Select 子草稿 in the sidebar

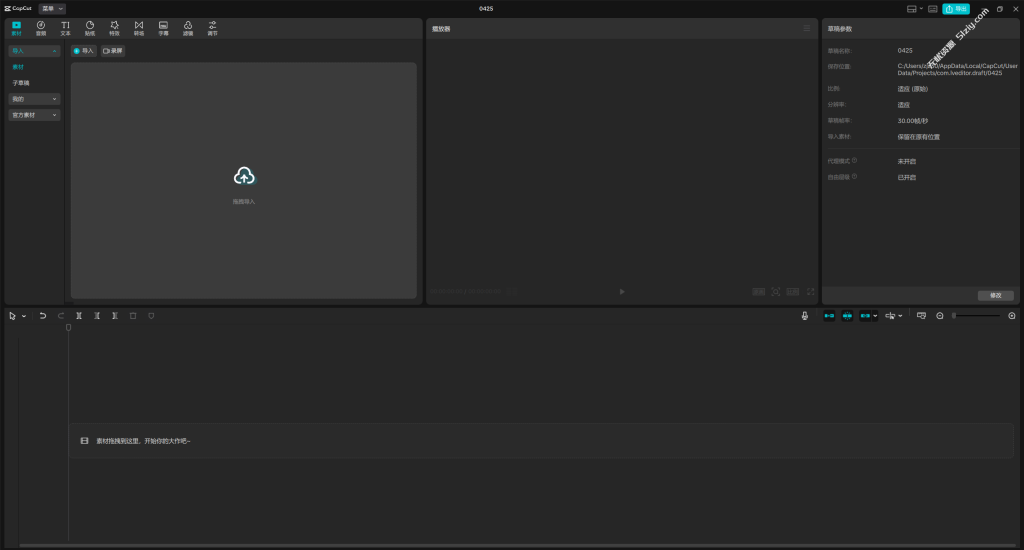pos(21,83)
